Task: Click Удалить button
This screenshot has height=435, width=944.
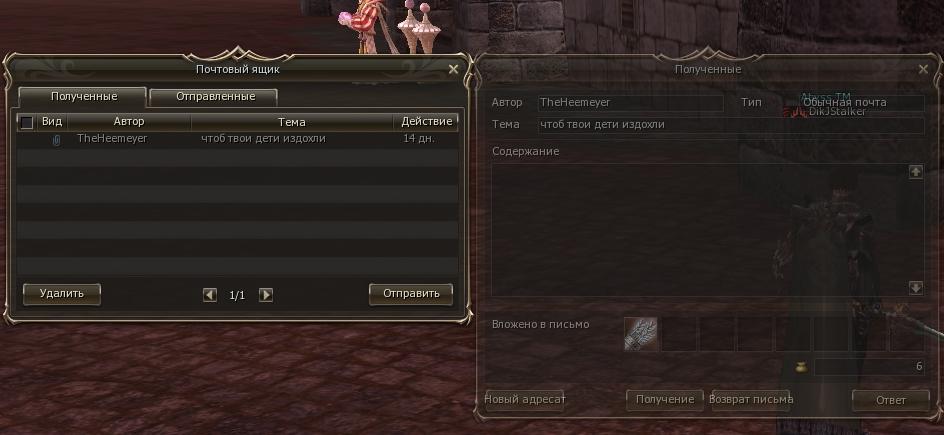Action: pyautogui.click(x=61, y=294)
